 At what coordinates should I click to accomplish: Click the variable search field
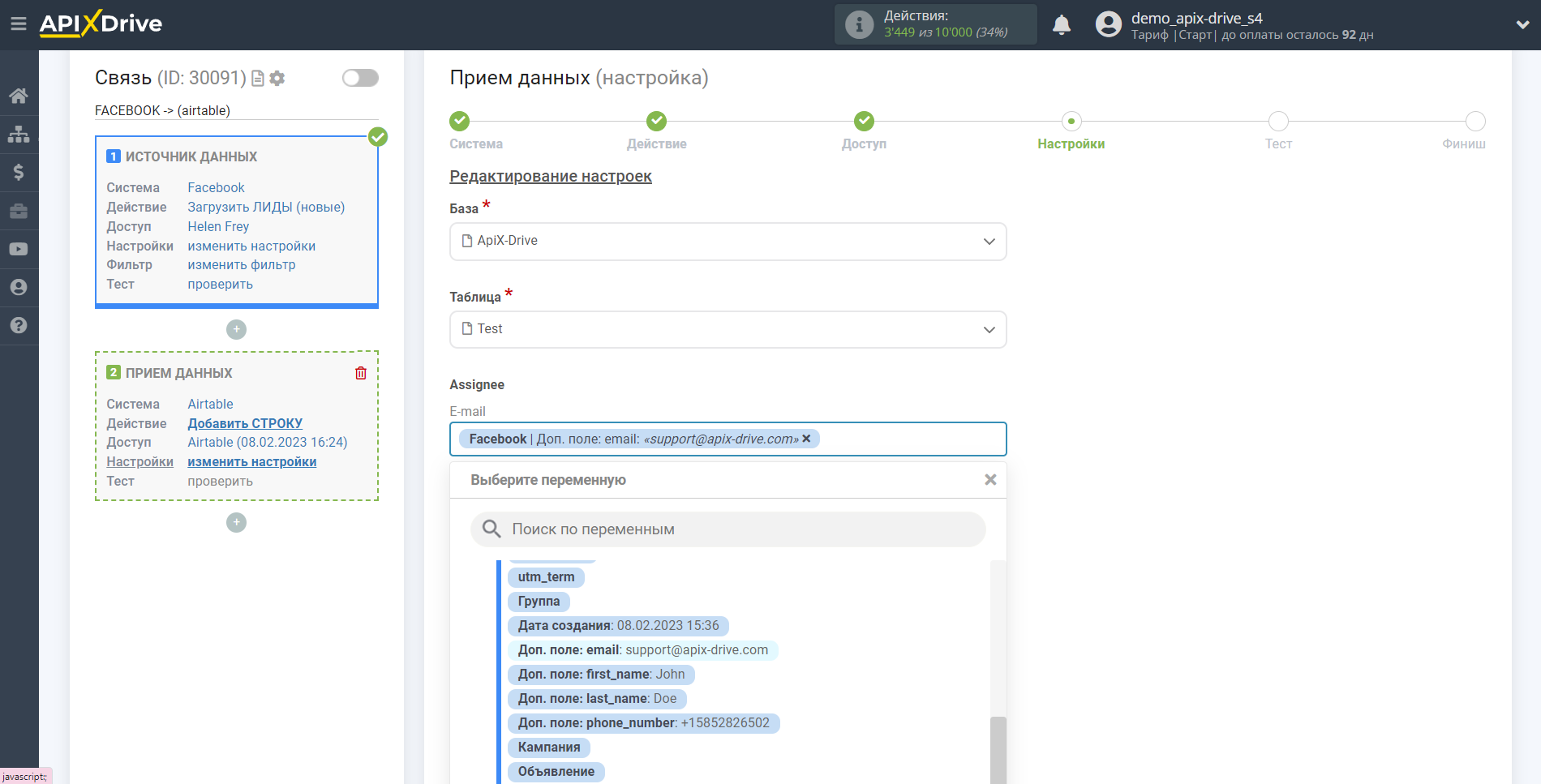tap(728, 529)
